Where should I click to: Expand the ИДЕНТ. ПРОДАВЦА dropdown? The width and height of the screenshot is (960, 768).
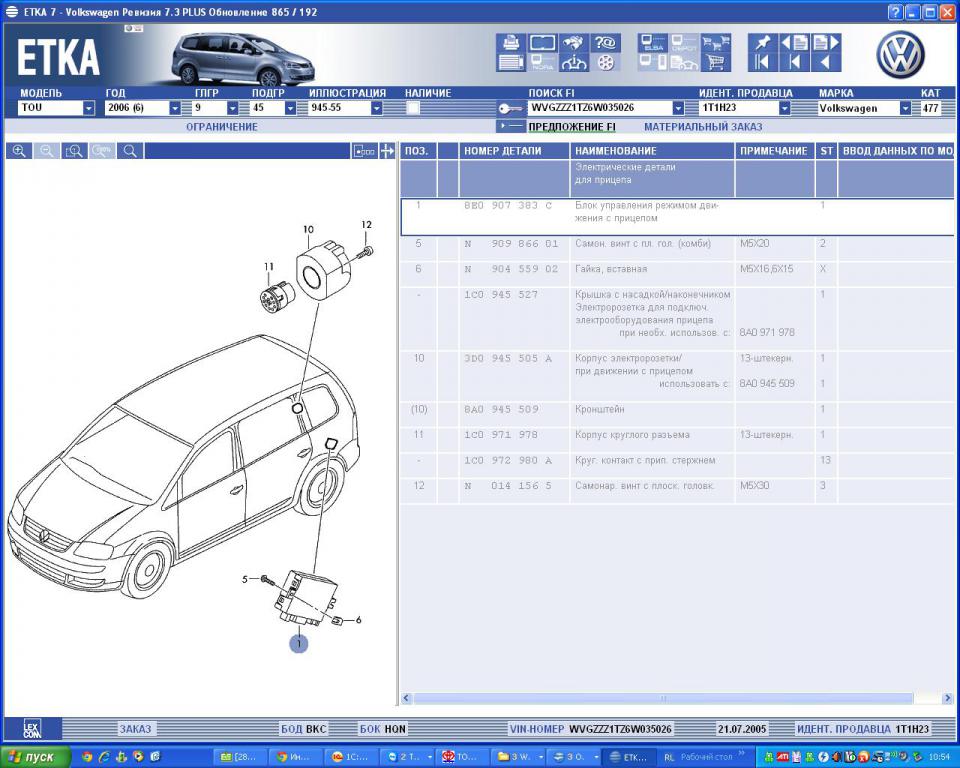[785, 108]
